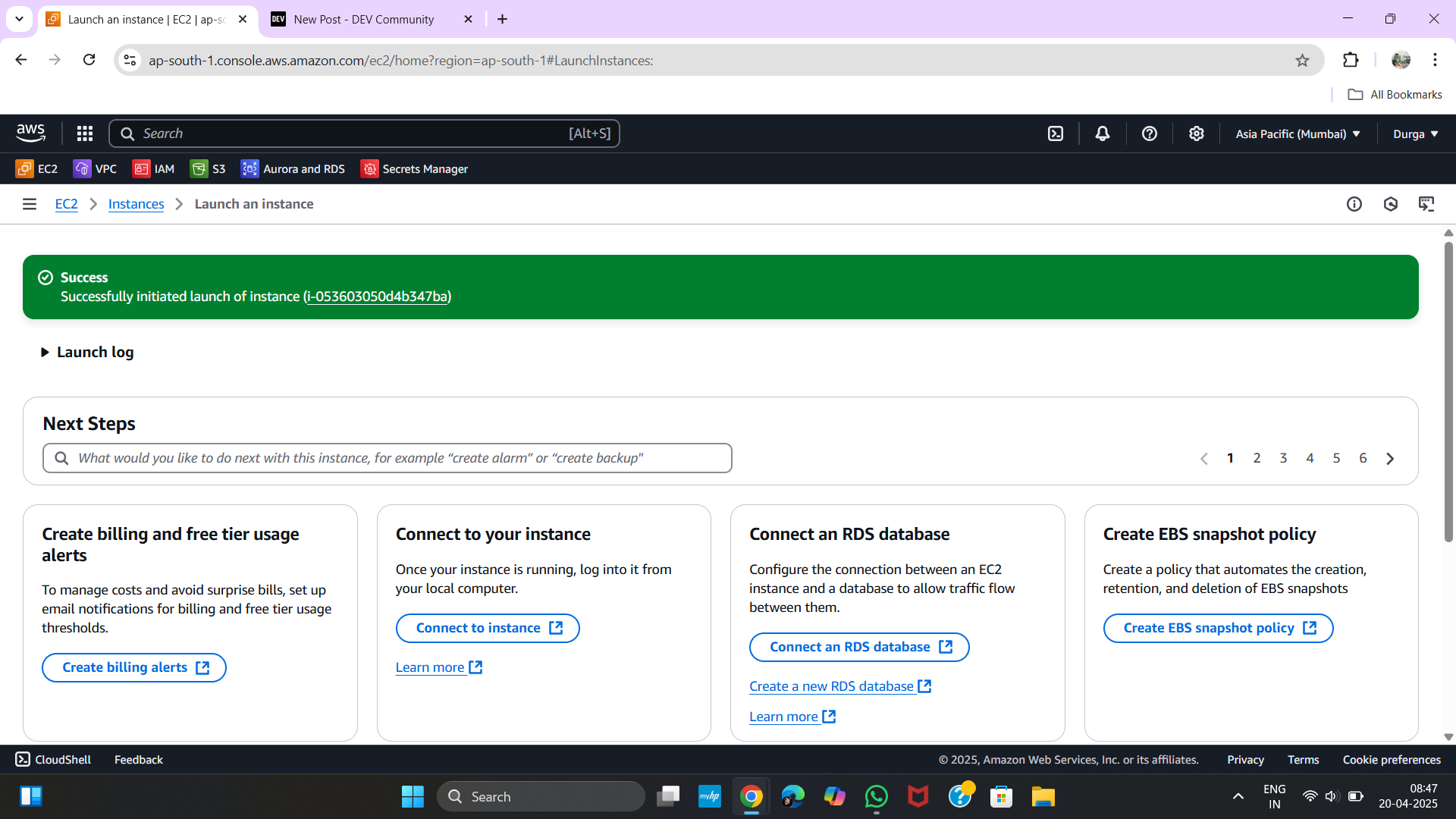Open S3 service shortcut
Screen dimensions: 1456x819
(x=208, y=169)
